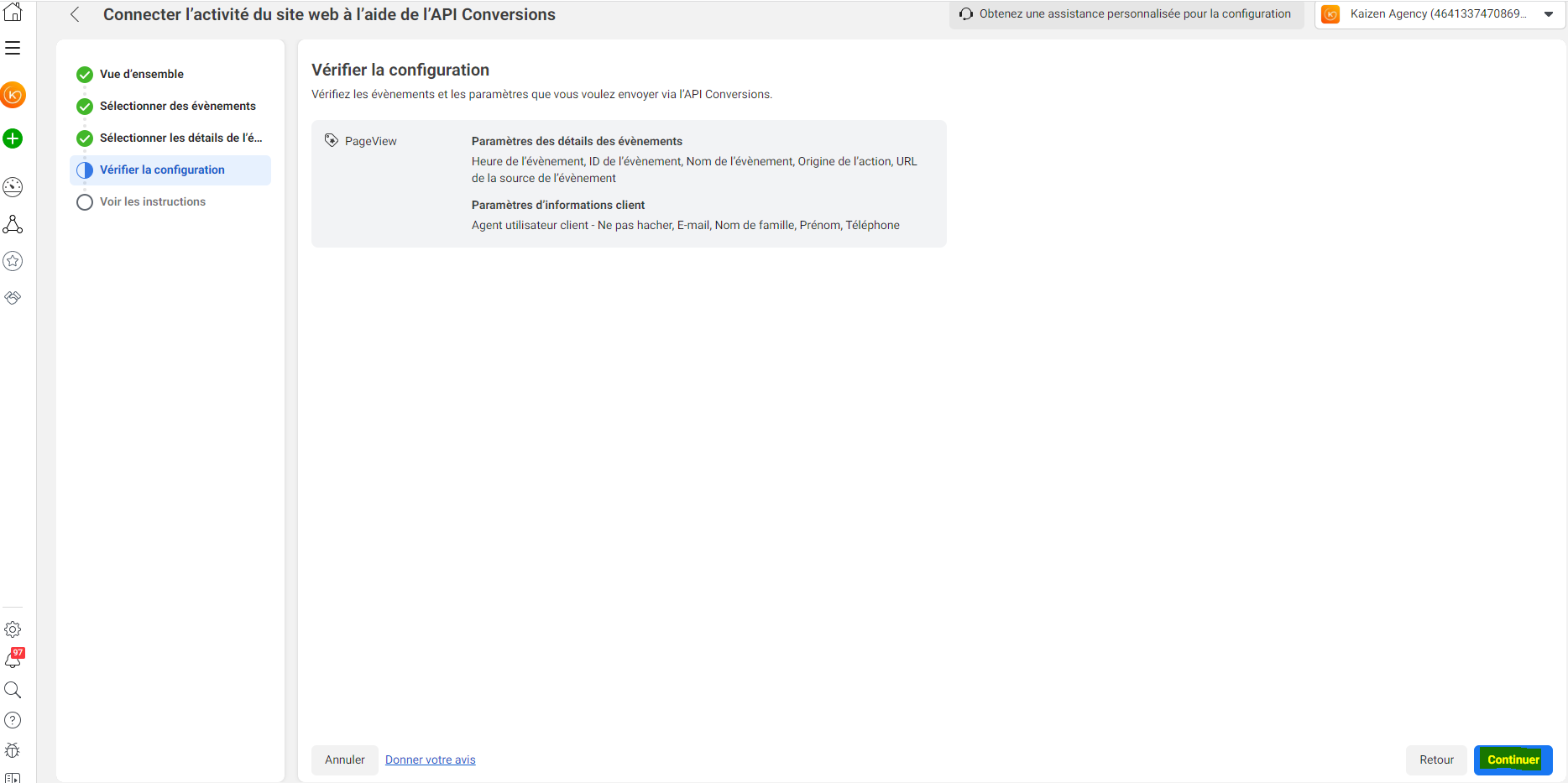Click the Agent utilisateur client parameters text

coord(686,225)
